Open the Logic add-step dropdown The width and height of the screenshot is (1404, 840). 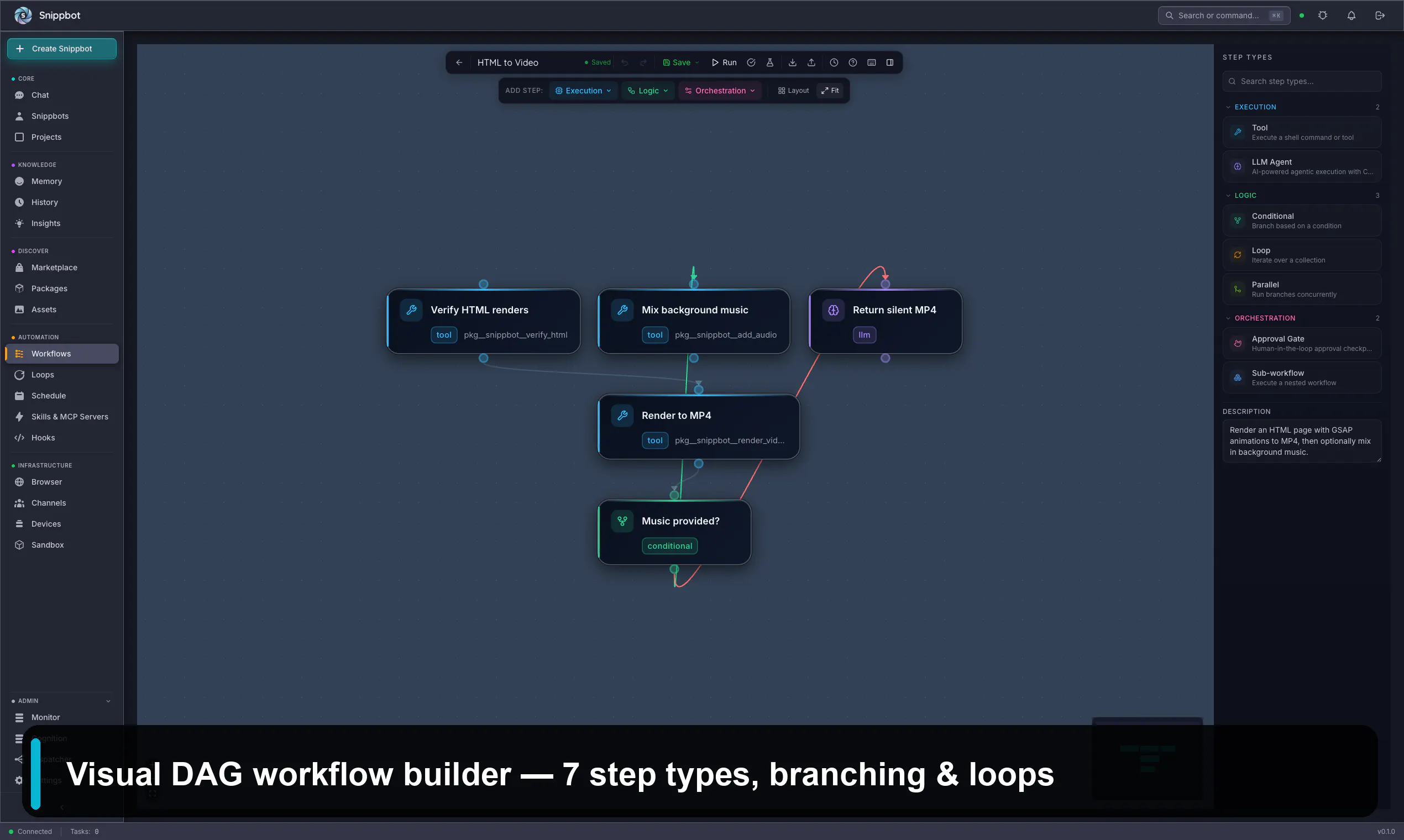coord(648,91)
